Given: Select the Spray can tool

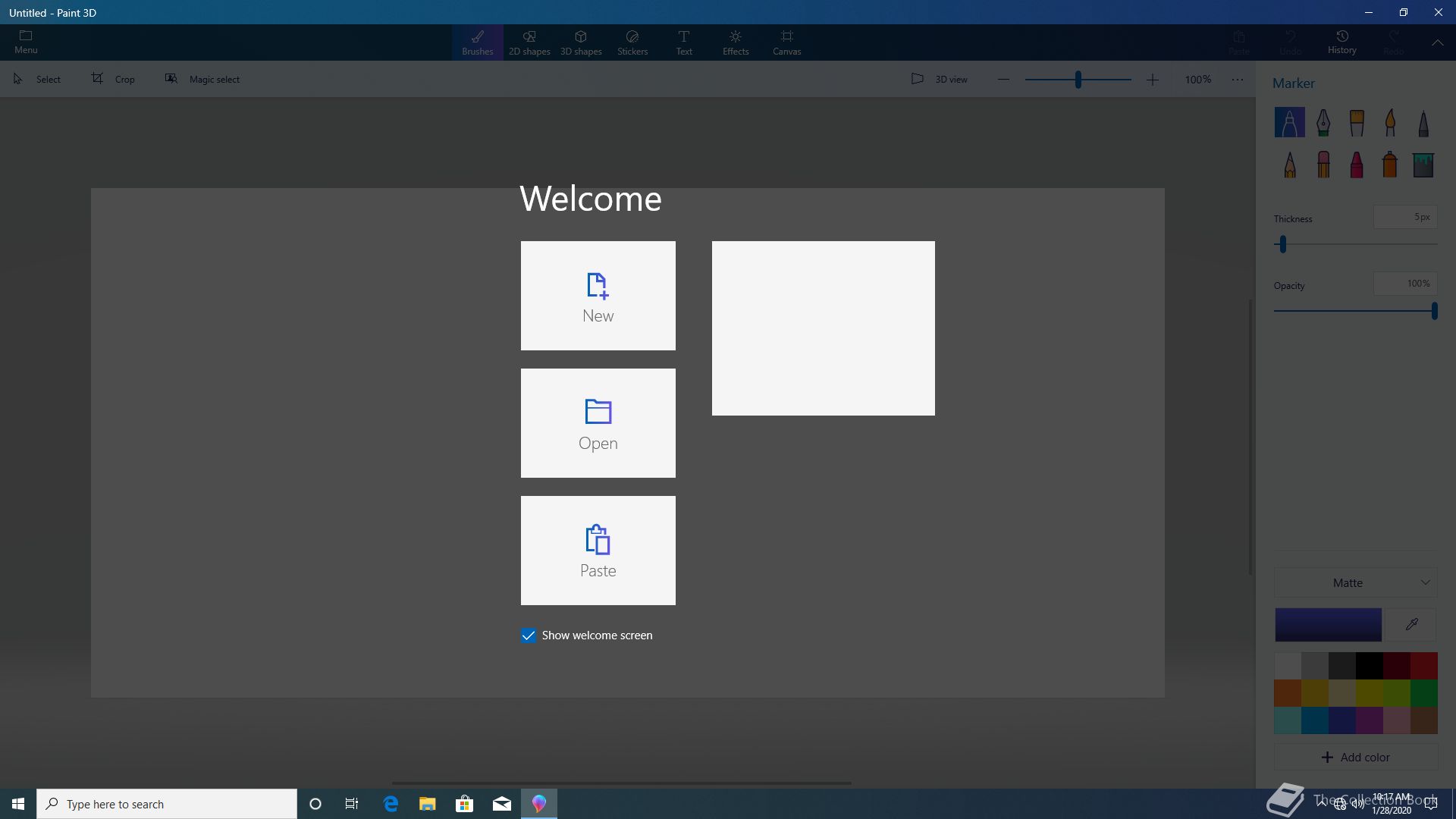Looking at the screenshot, I should click(x=1390, y=165).
